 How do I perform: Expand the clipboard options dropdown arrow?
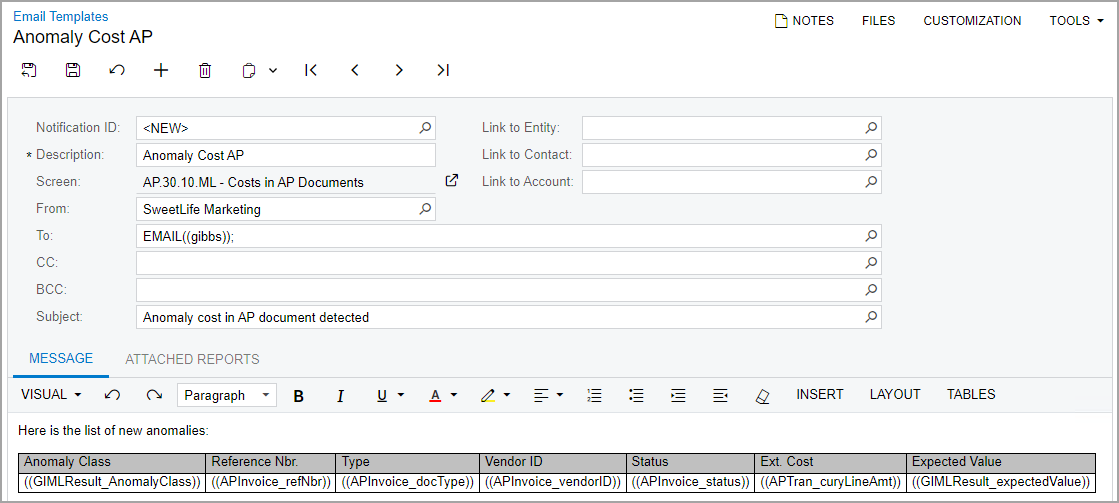pos(273,70)
